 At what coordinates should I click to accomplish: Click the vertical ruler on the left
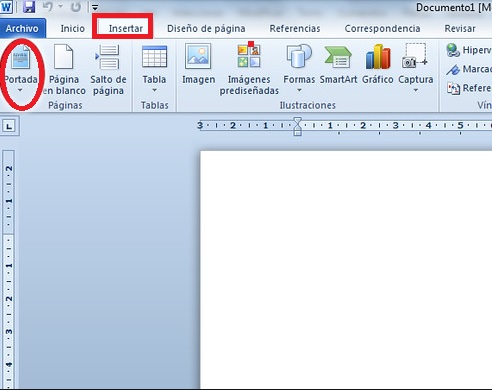(x=9, y=269)
